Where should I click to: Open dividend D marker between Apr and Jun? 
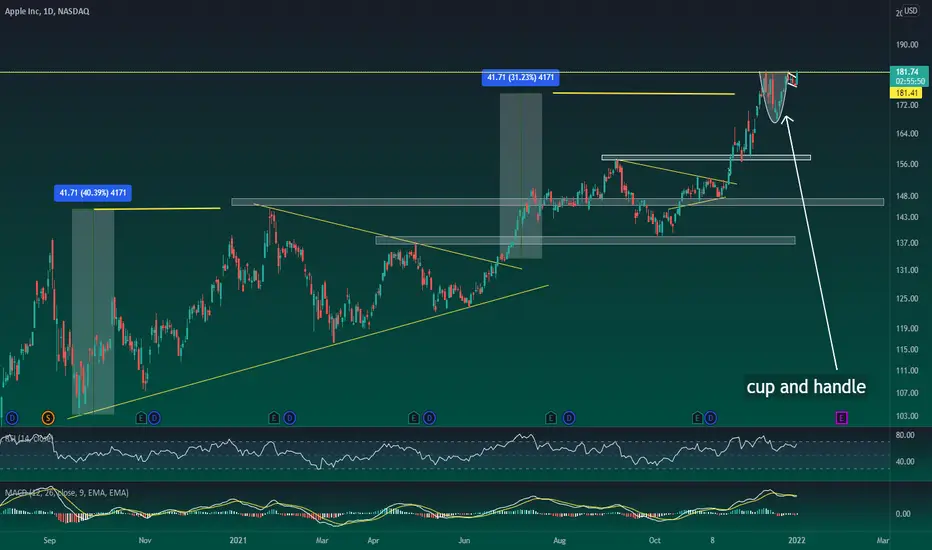[429, 418]
